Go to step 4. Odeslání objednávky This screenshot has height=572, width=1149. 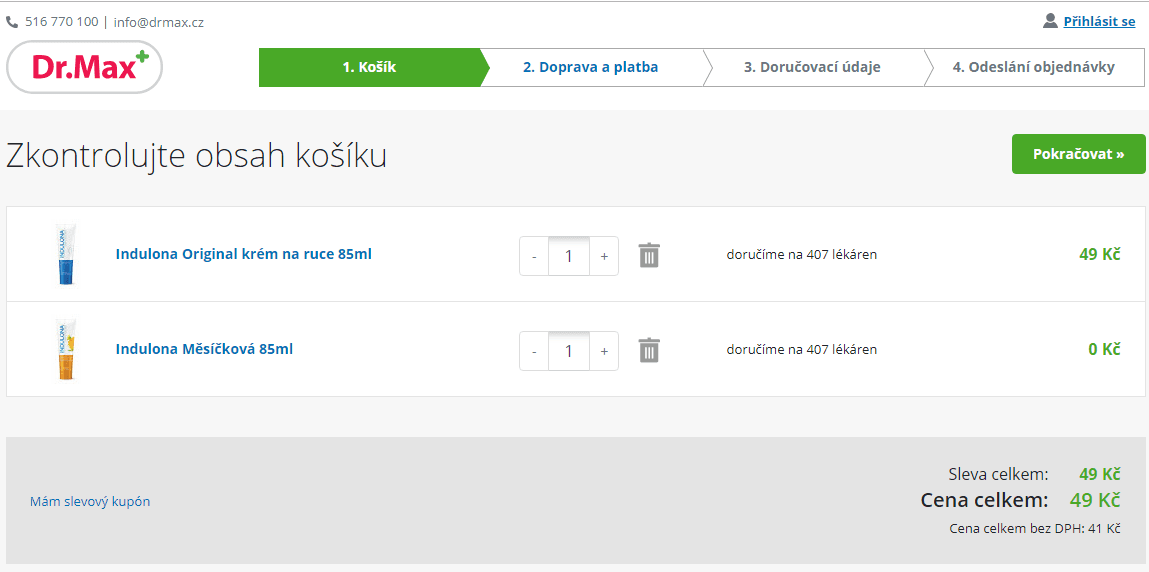click(1033, 67)
